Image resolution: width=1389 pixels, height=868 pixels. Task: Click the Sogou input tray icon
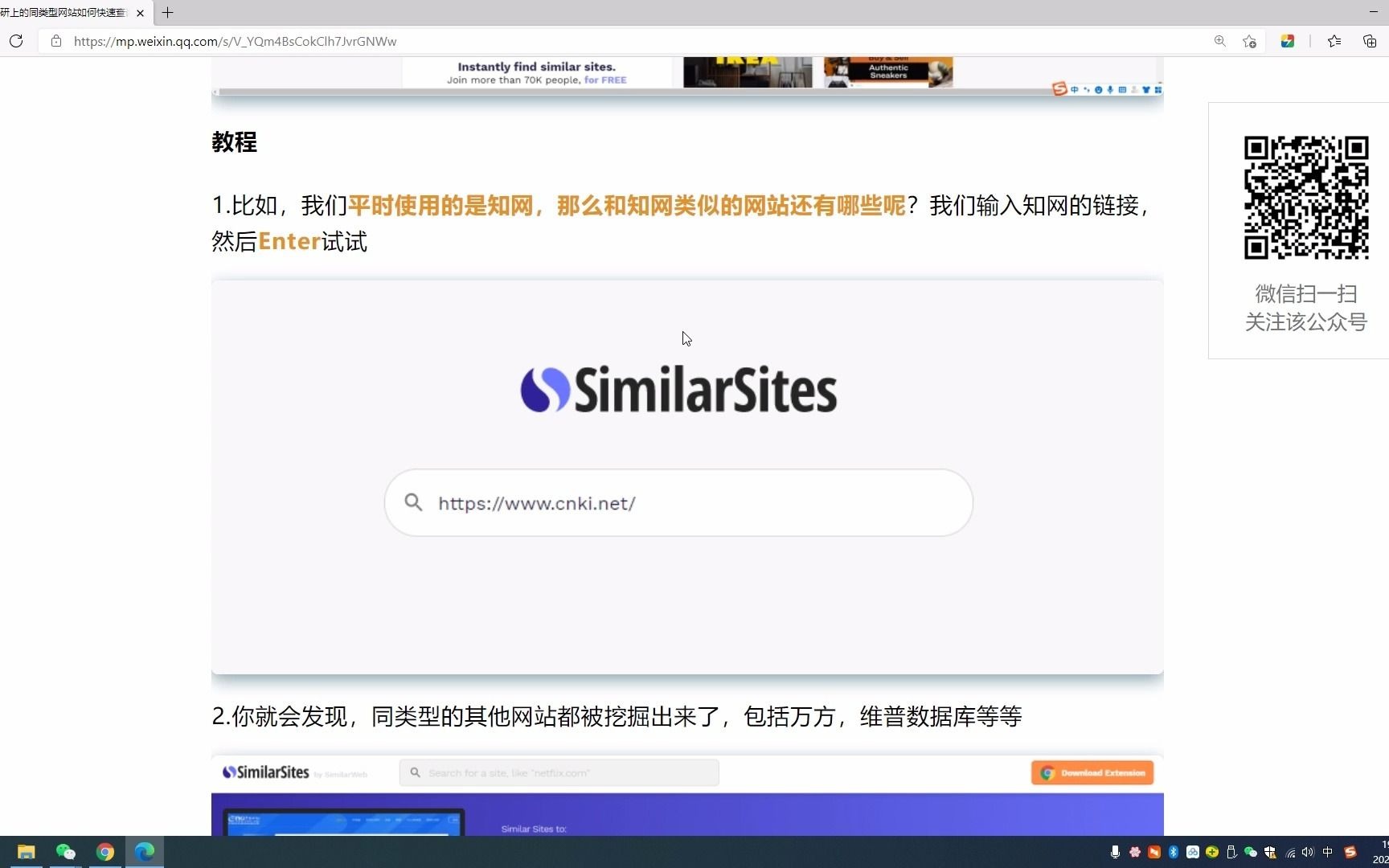[1350, 852]
